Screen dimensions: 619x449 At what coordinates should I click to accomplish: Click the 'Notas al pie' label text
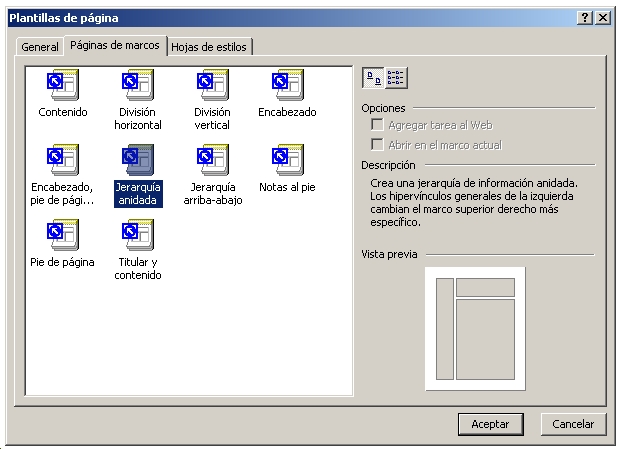coord(287,187)
